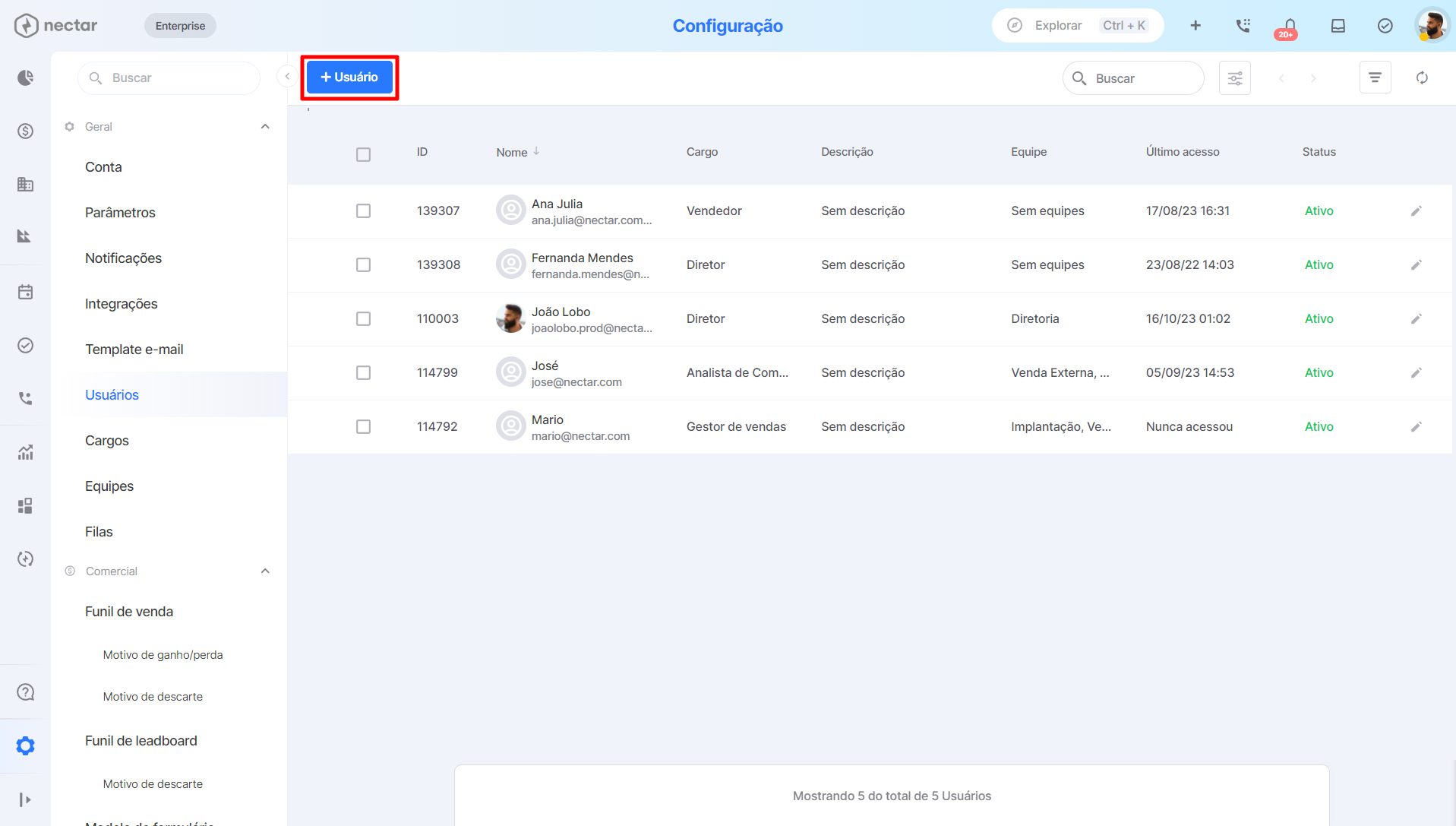Open the automation circular arrow icon in sidebar
Screen dimensions: 1456x826
click(x=25, y=559)
